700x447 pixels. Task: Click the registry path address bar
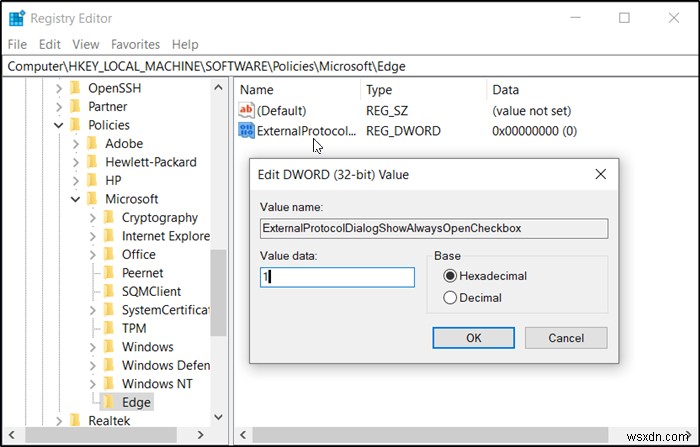350,66
